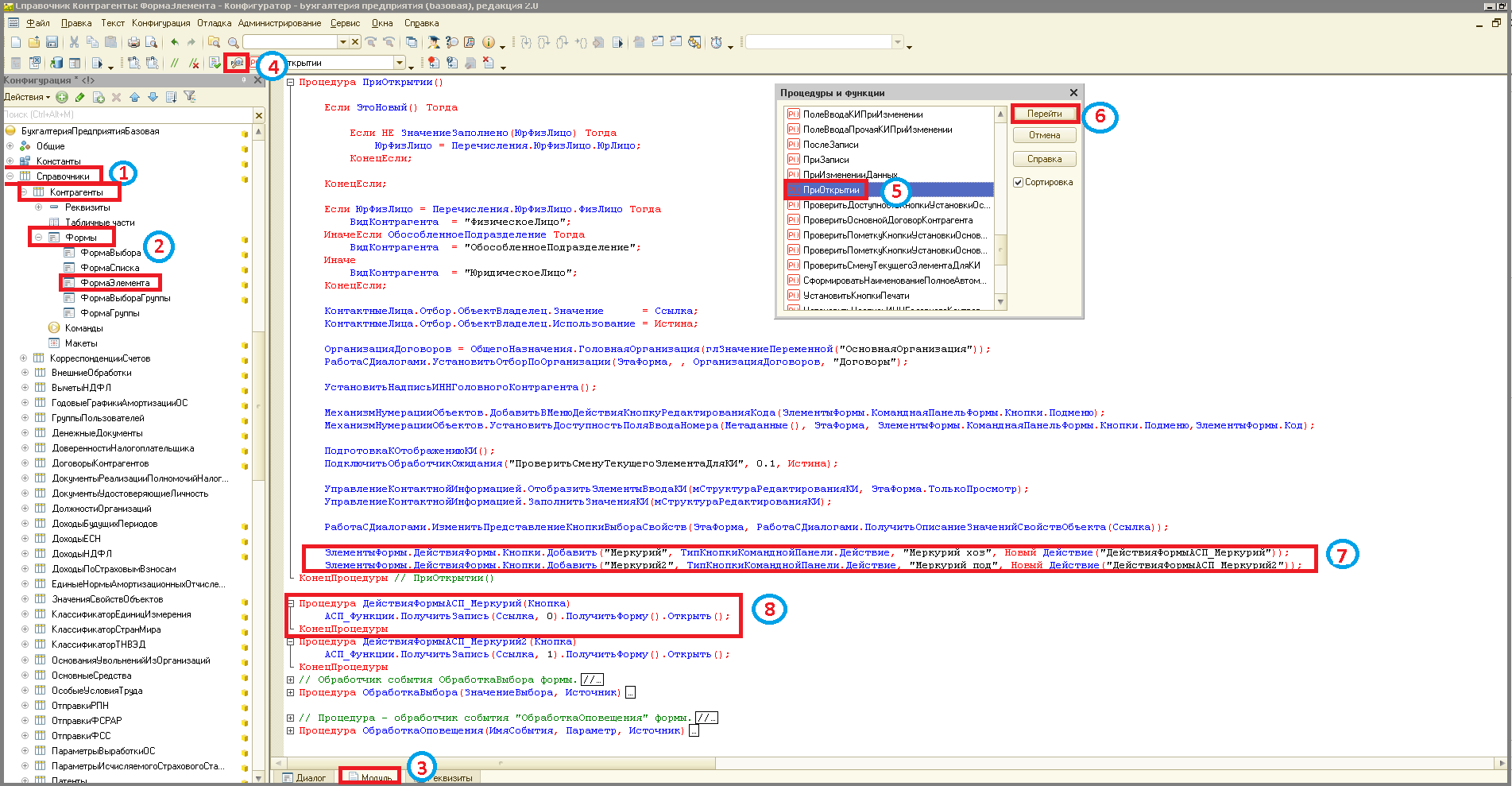This screenshot has width=1512, height=786.
Task: Close the Конфигурация panel
Action: click(258, 80)
